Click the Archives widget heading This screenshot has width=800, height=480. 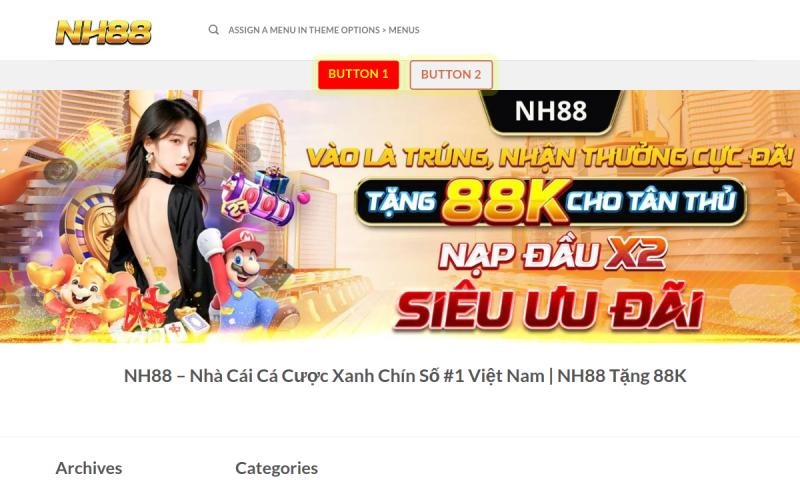pyautogui.click(x=89, y=468)
